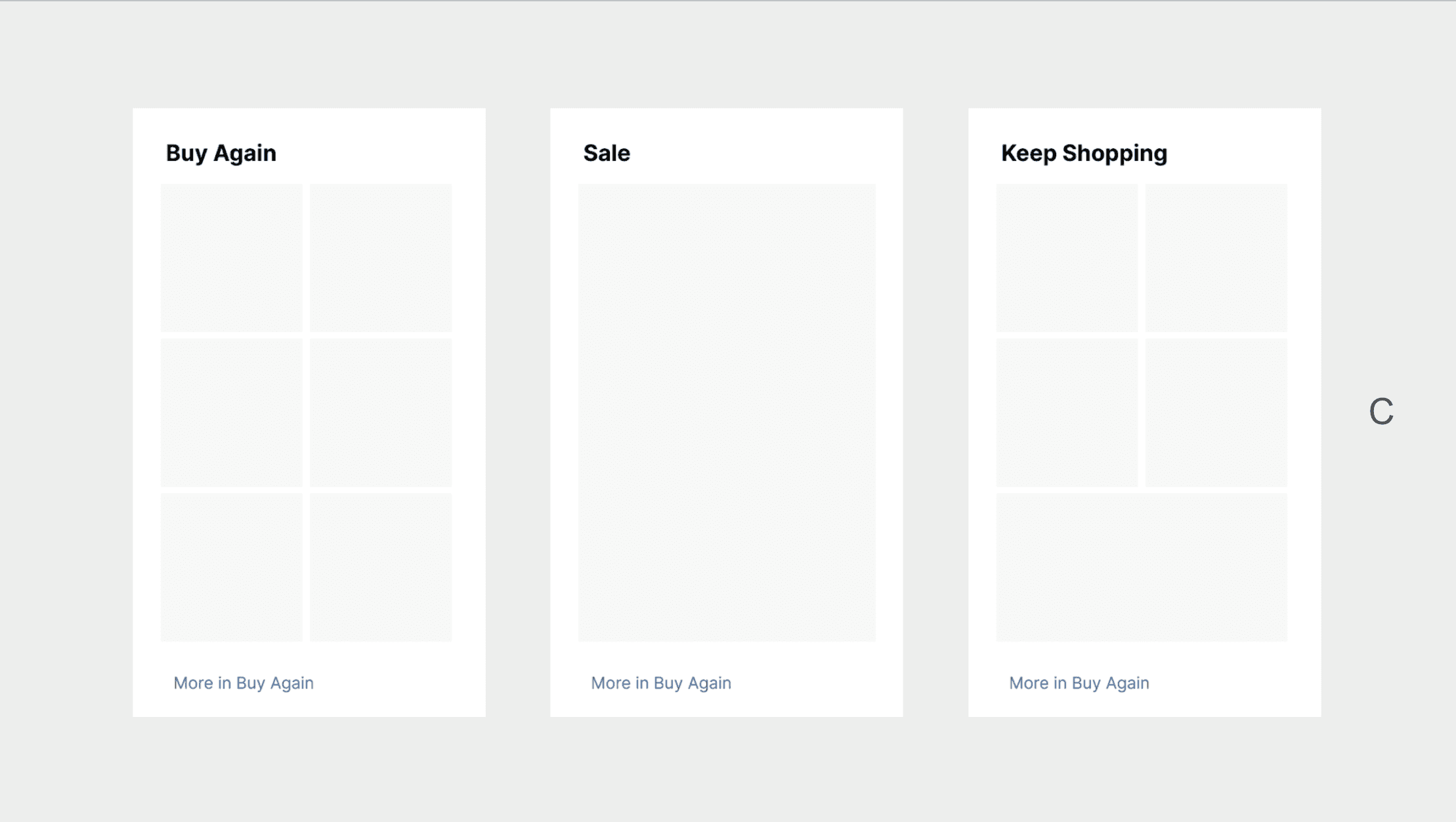Click the 'Sale' card heading
Screen dimensions: 1456x822
[607, 153]
